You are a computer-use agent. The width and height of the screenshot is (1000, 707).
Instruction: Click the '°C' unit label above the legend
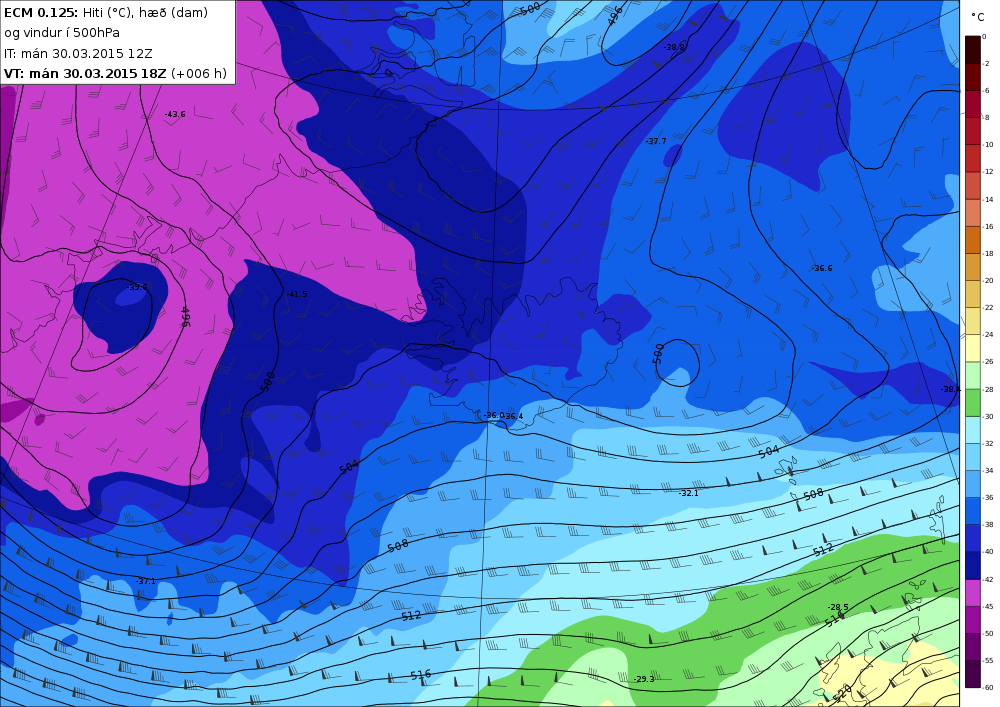pos(978,17)
